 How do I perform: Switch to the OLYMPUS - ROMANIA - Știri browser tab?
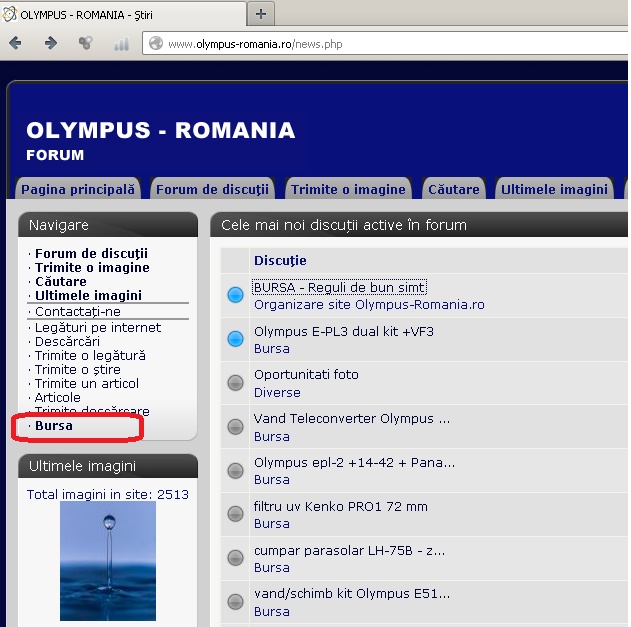[123, 14]
